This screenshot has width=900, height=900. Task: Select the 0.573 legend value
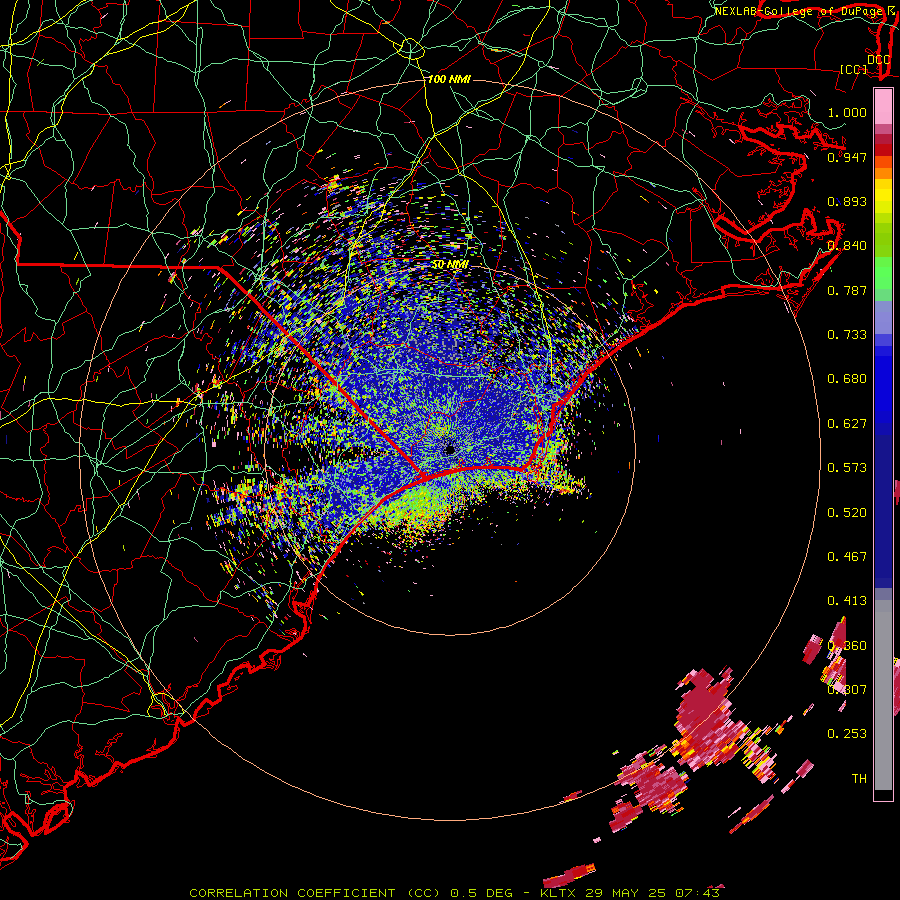(847, 468)
